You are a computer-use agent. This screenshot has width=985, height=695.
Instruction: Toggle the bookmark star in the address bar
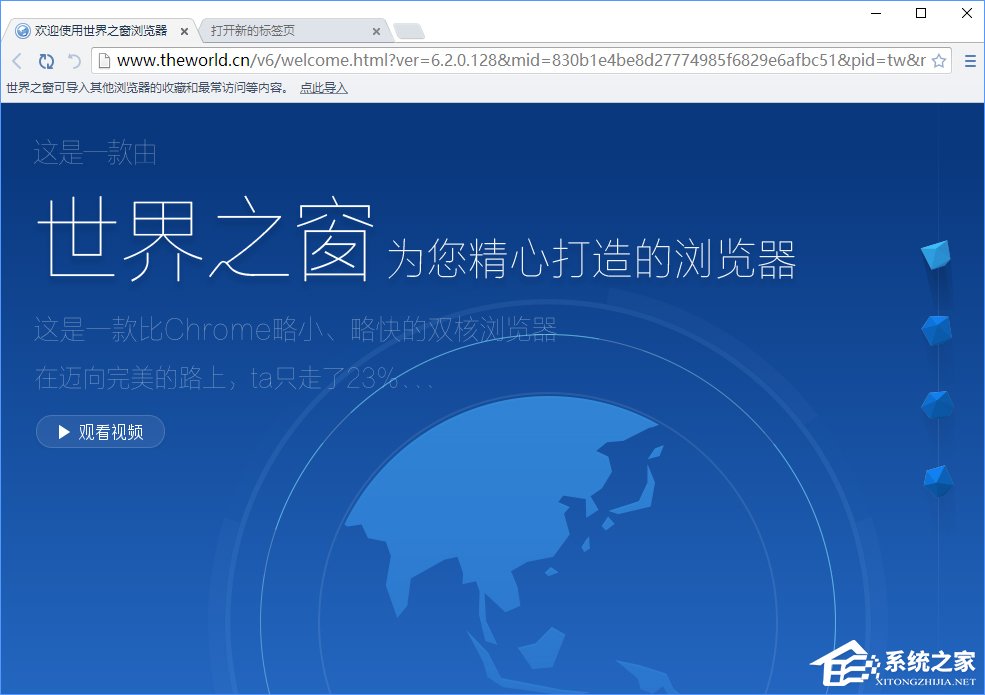938,61
